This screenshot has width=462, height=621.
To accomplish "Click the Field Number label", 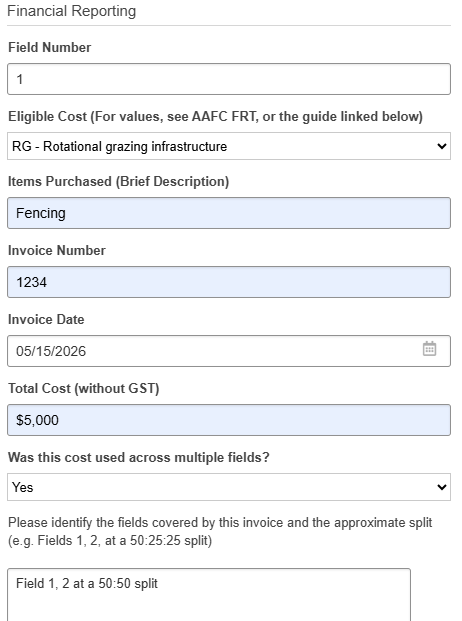I will point(49,47).
